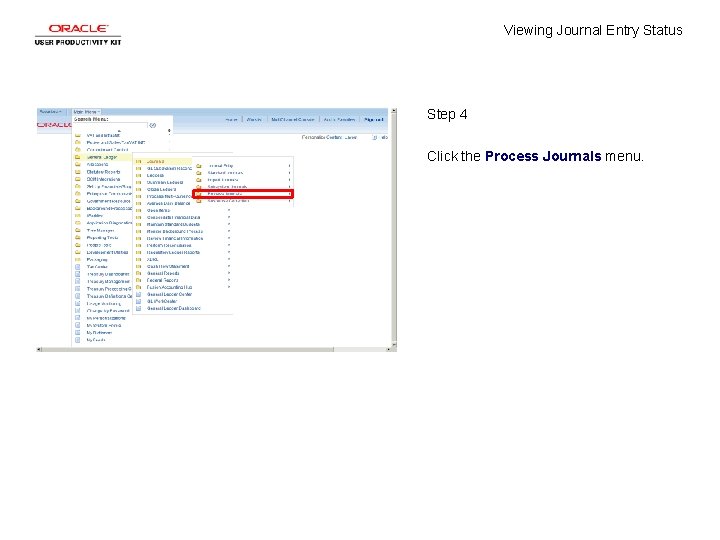This screenshot has height=540, width=720.
Task: Click the General Ledger Dashboard page icon
Action: pos(138,309)
